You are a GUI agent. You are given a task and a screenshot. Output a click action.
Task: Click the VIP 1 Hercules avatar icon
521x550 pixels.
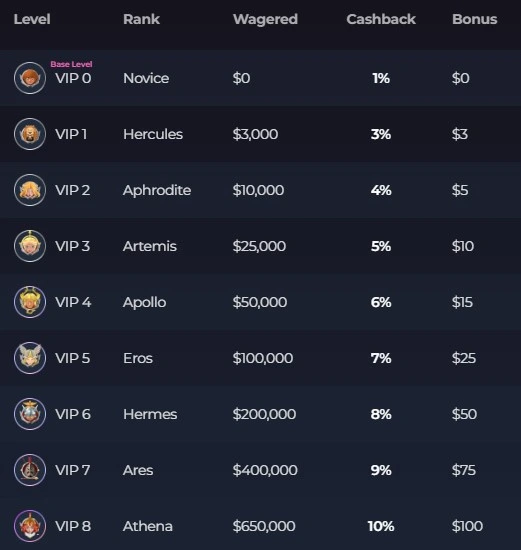[30, 134]
